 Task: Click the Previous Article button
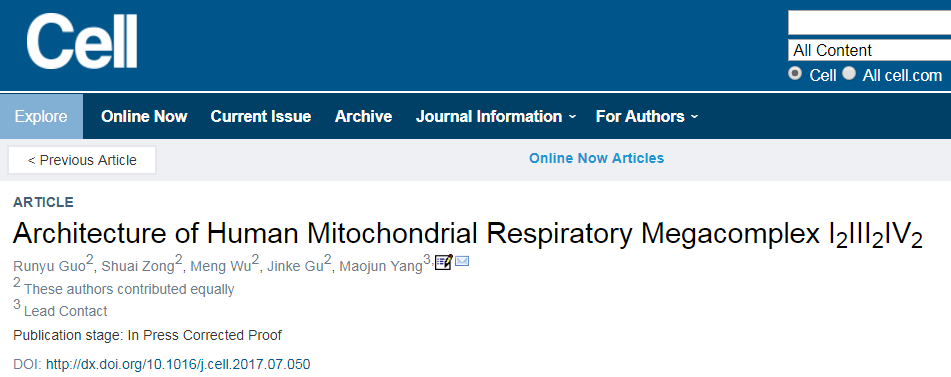(82, 160)
